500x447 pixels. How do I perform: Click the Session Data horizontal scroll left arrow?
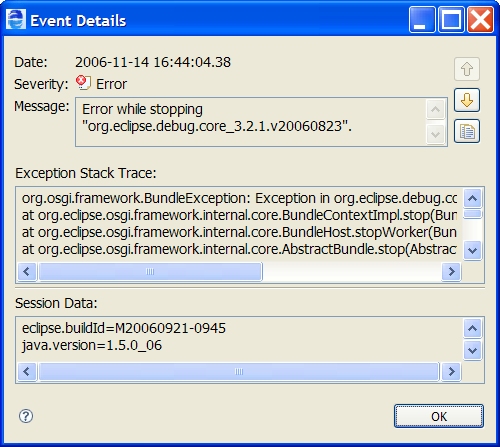click(x=27, y=371)
